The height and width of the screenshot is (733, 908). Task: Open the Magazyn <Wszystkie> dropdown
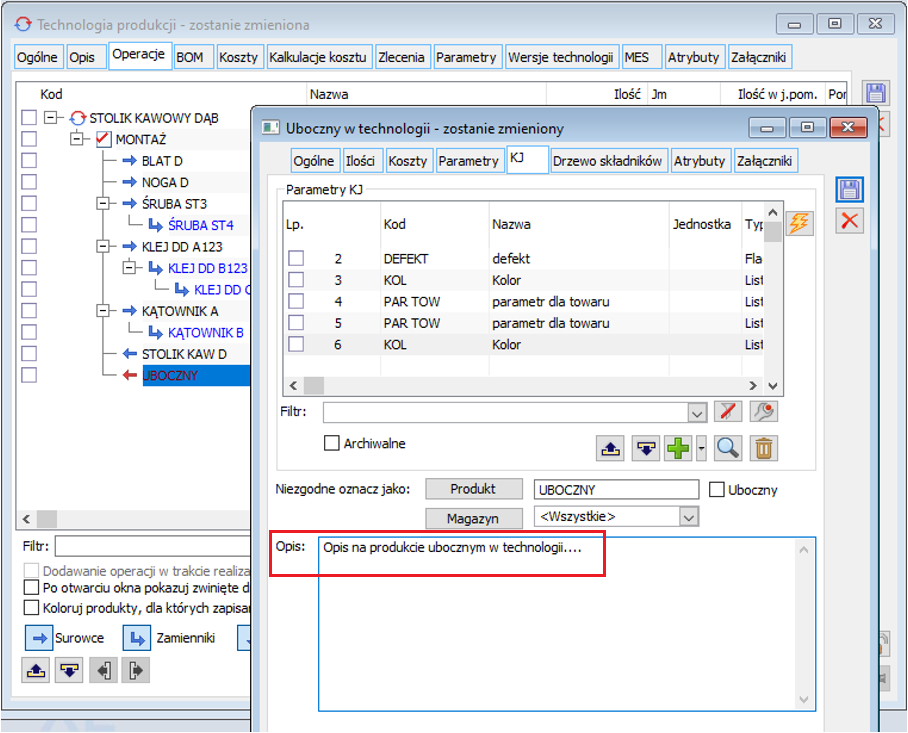tap(688, 517)
